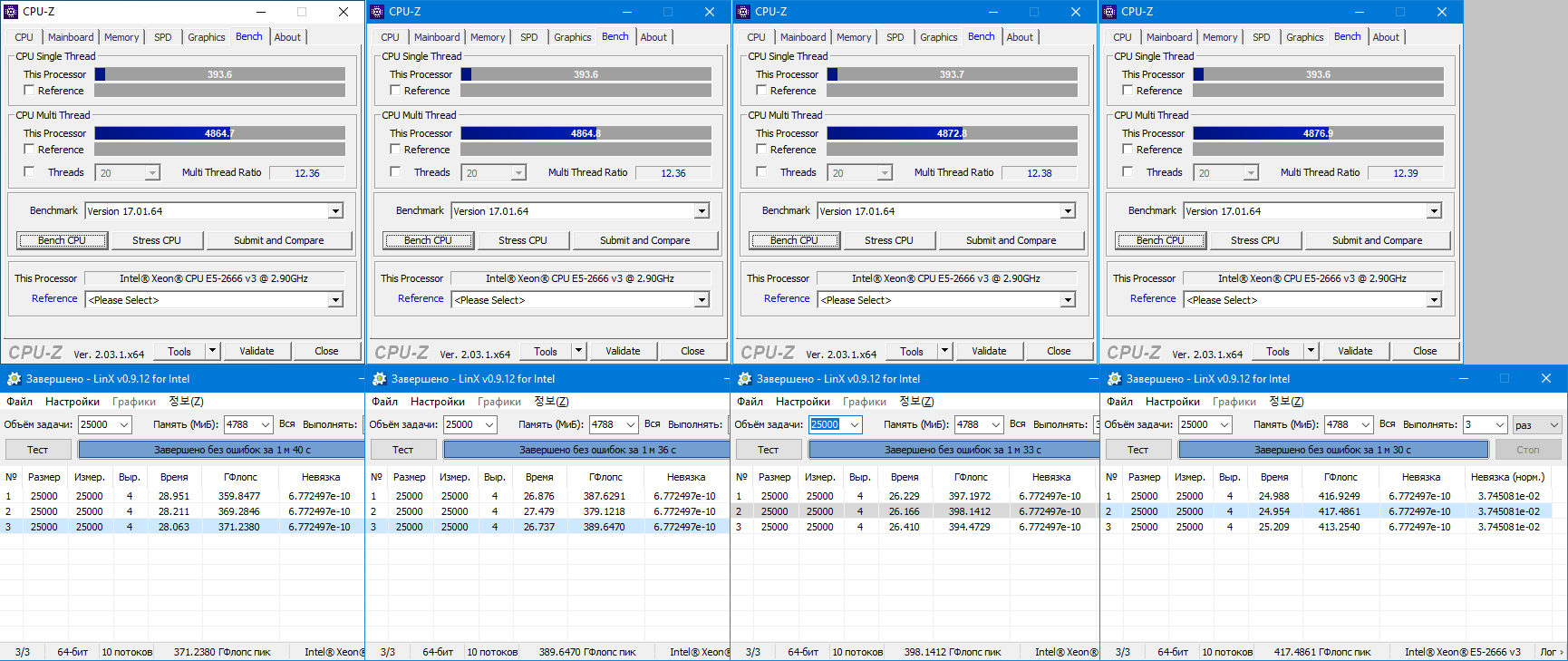Switch to CPU tab in the 4876.9 CPU-Z window
The height and width of the screenshot is (661, 1568).
(x=1122, y=37)
